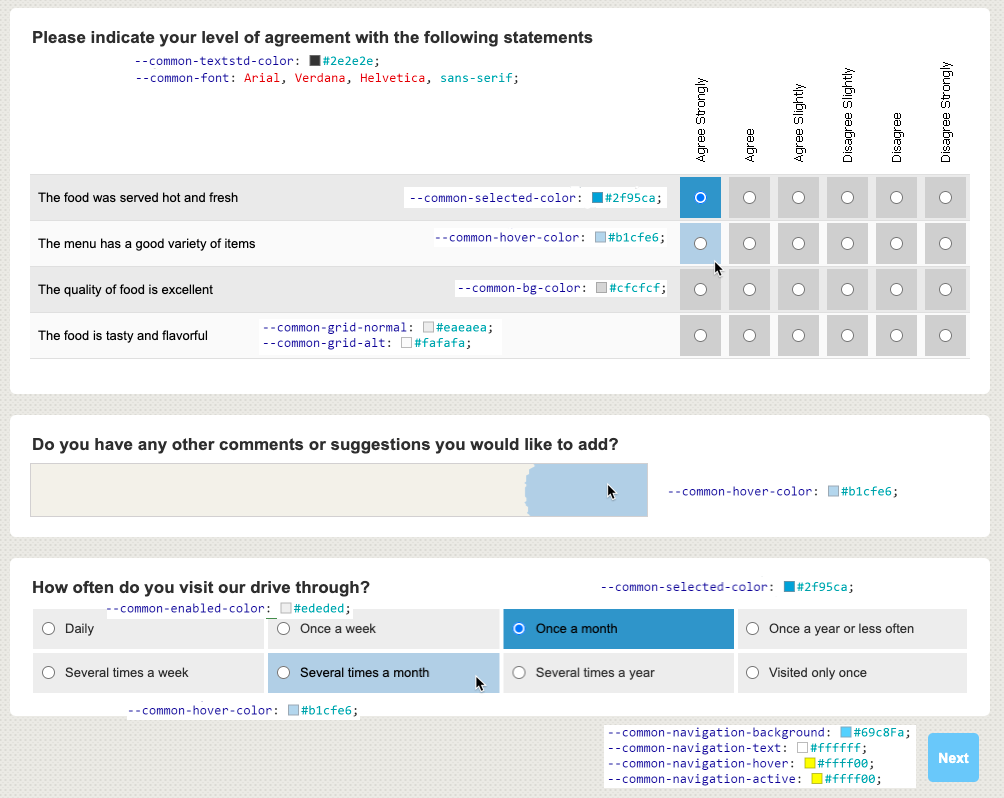
Task: Click the #2e2e2e textstd-color swatch
Action: 315,61
